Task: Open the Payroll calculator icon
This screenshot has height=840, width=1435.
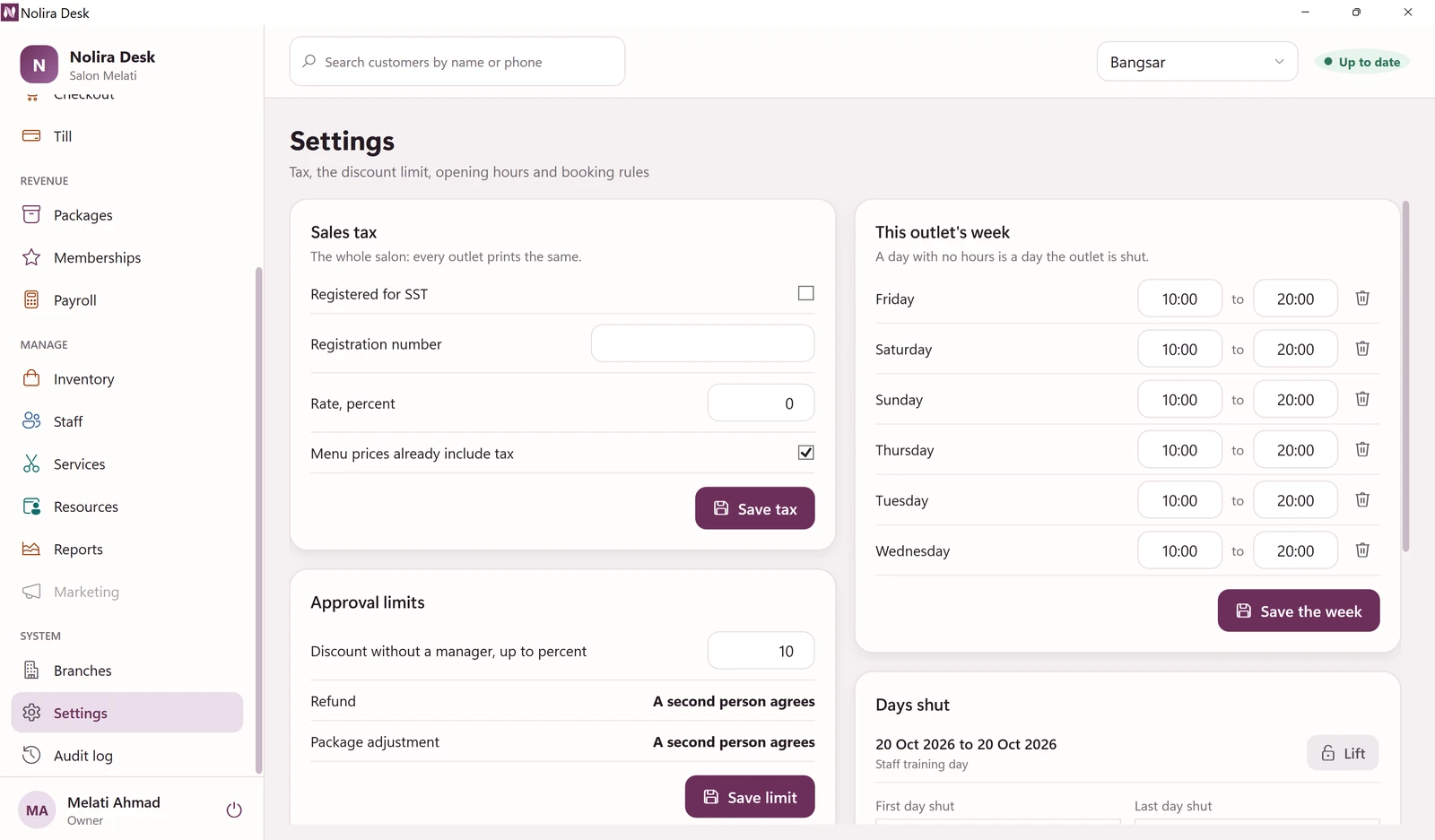Action: pyautogui.click(x=31, y=300)
